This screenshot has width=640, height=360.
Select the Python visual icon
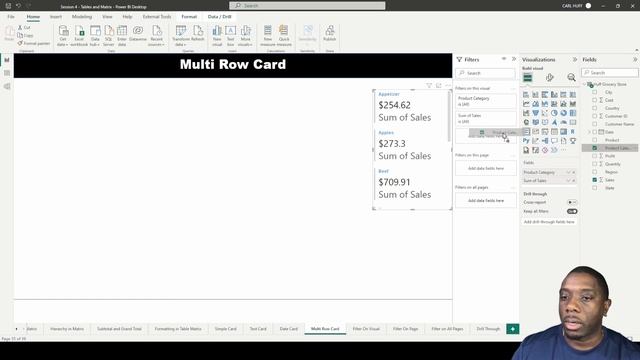(x=526, y=141)
